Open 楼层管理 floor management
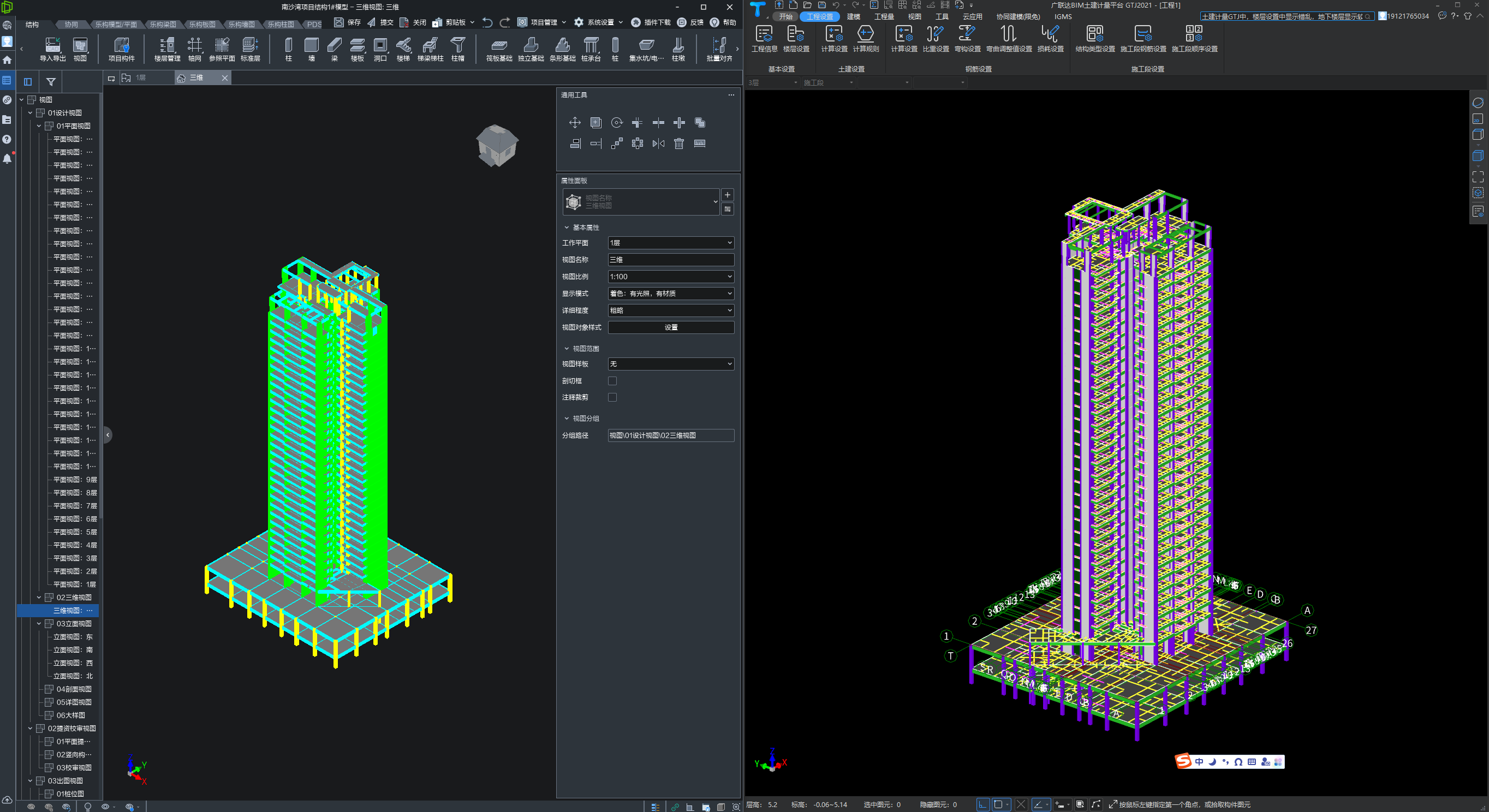 167,49
